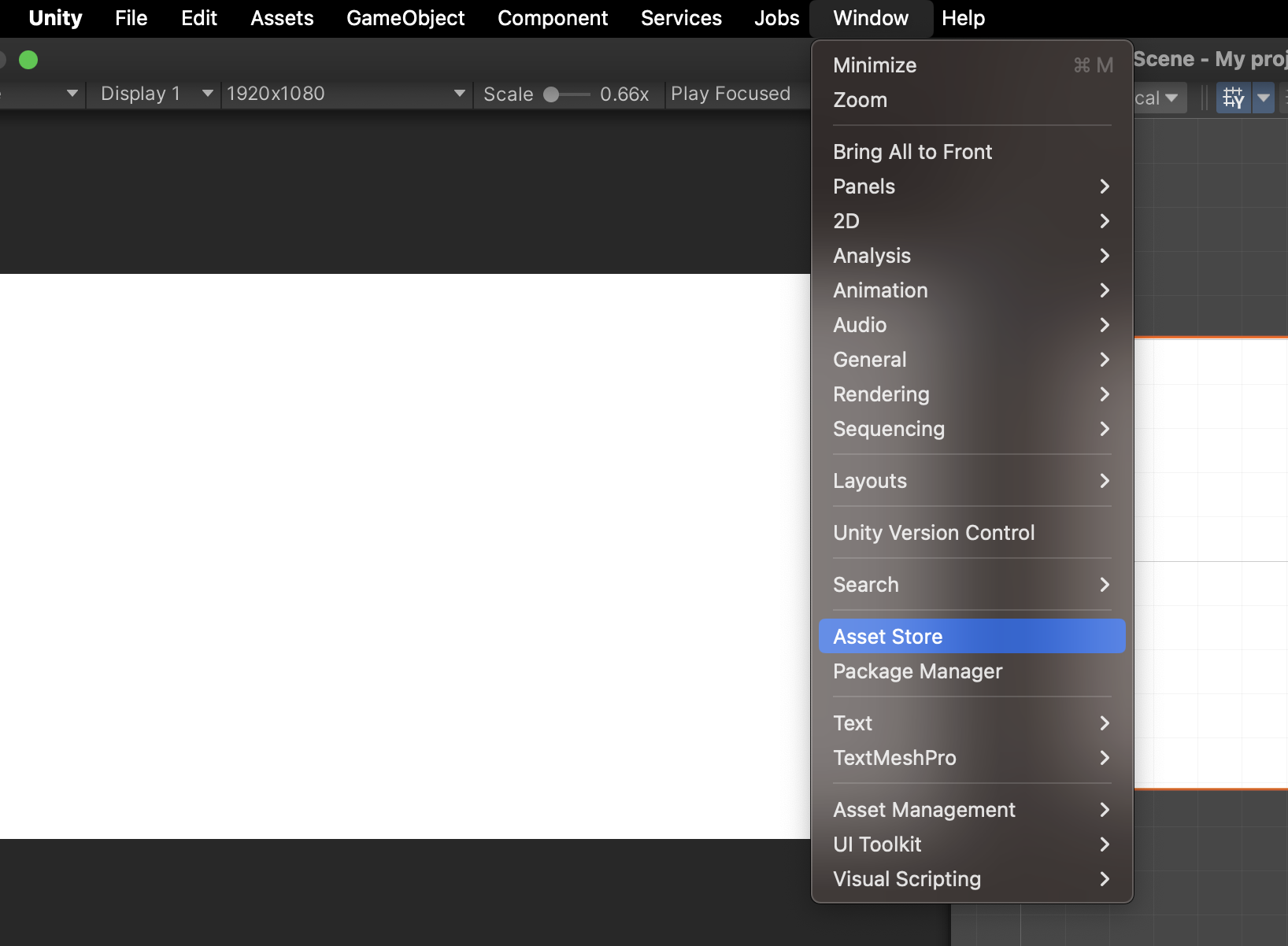Expand the Visual Scripting submenu
The height and width of the screenshot is (946, 1288).
[972, 879]
